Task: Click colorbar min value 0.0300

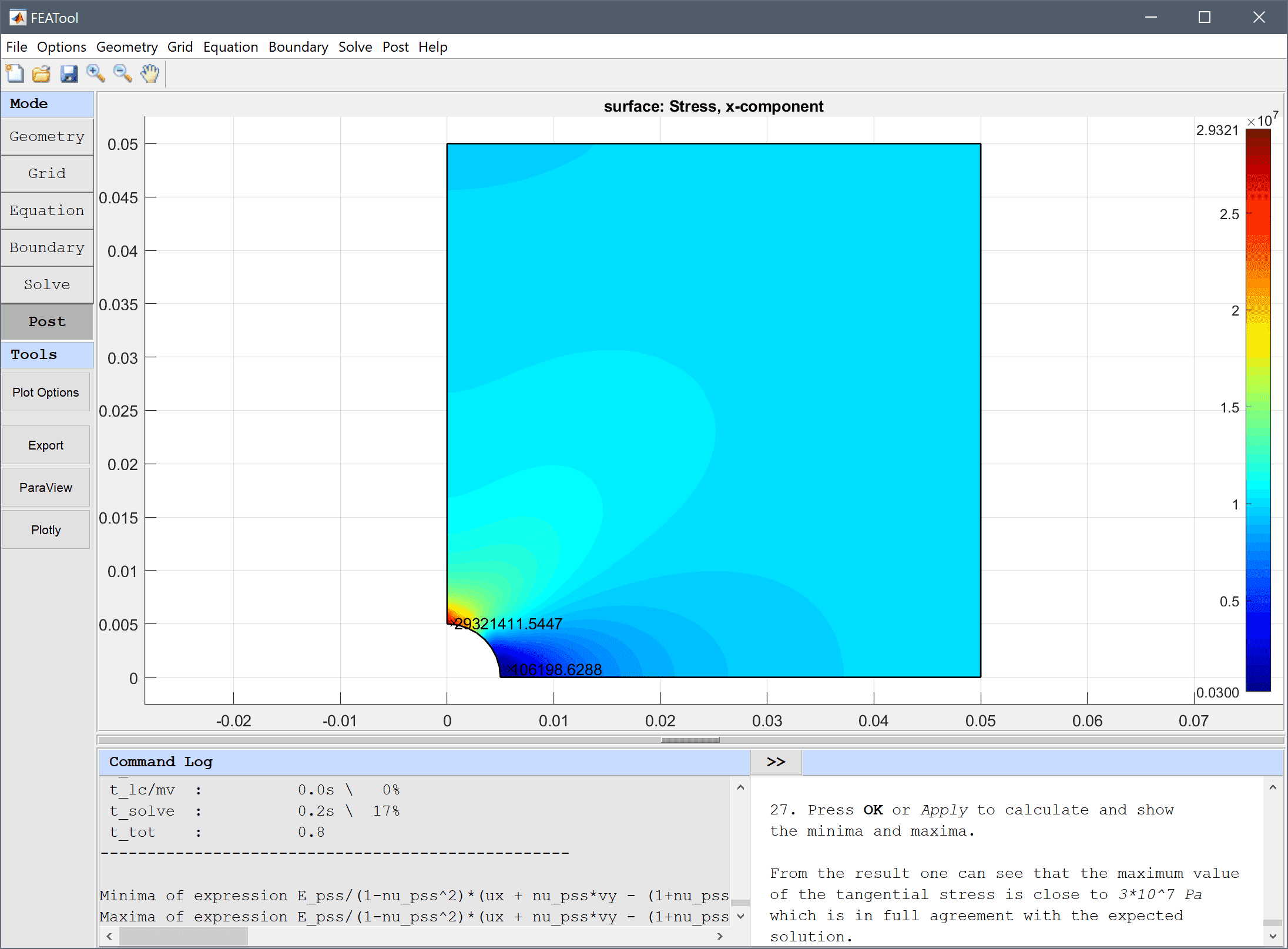Action: [x=1217, y=692]
